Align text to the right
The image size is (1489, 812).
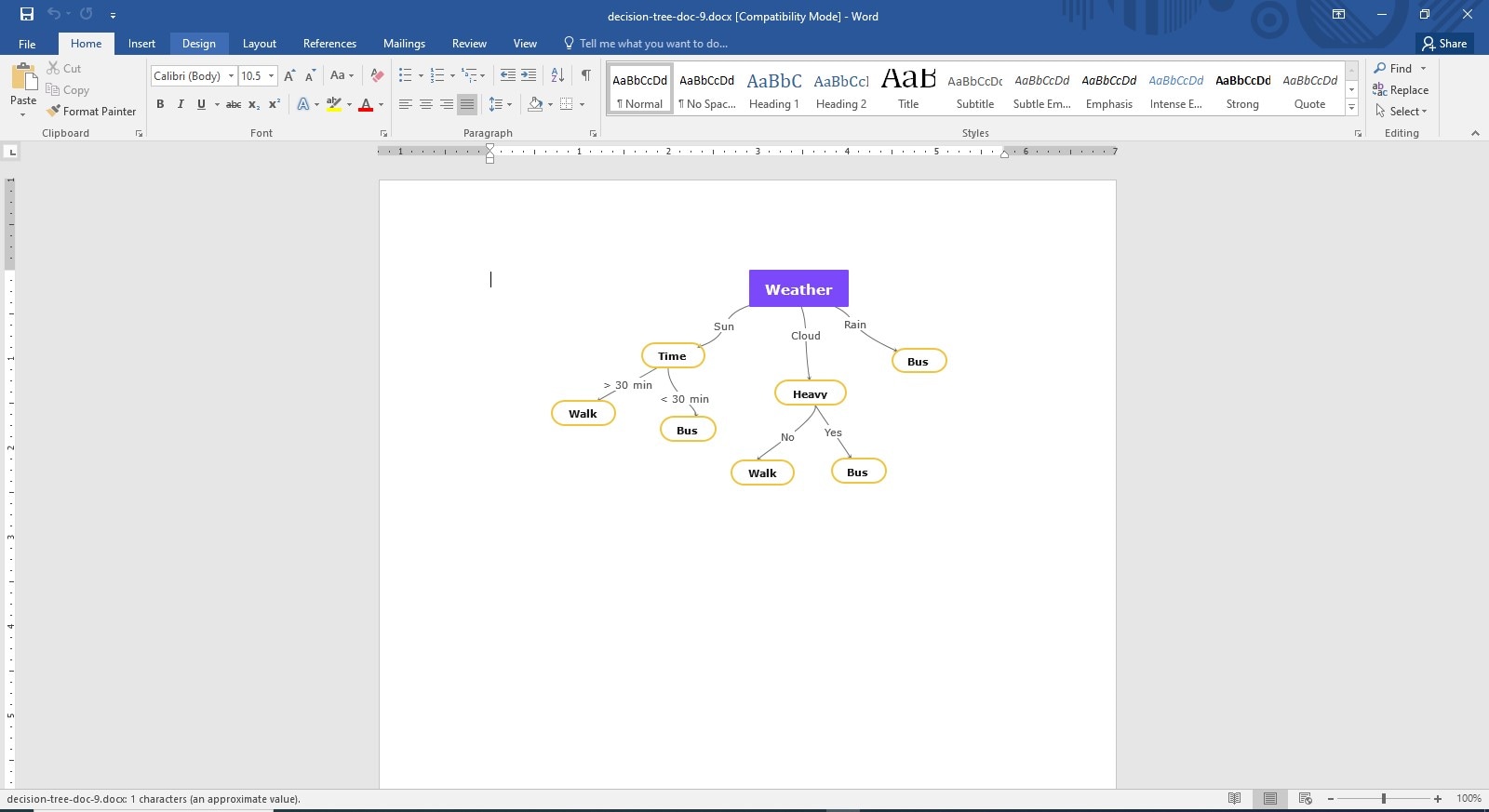coord(446,104)
